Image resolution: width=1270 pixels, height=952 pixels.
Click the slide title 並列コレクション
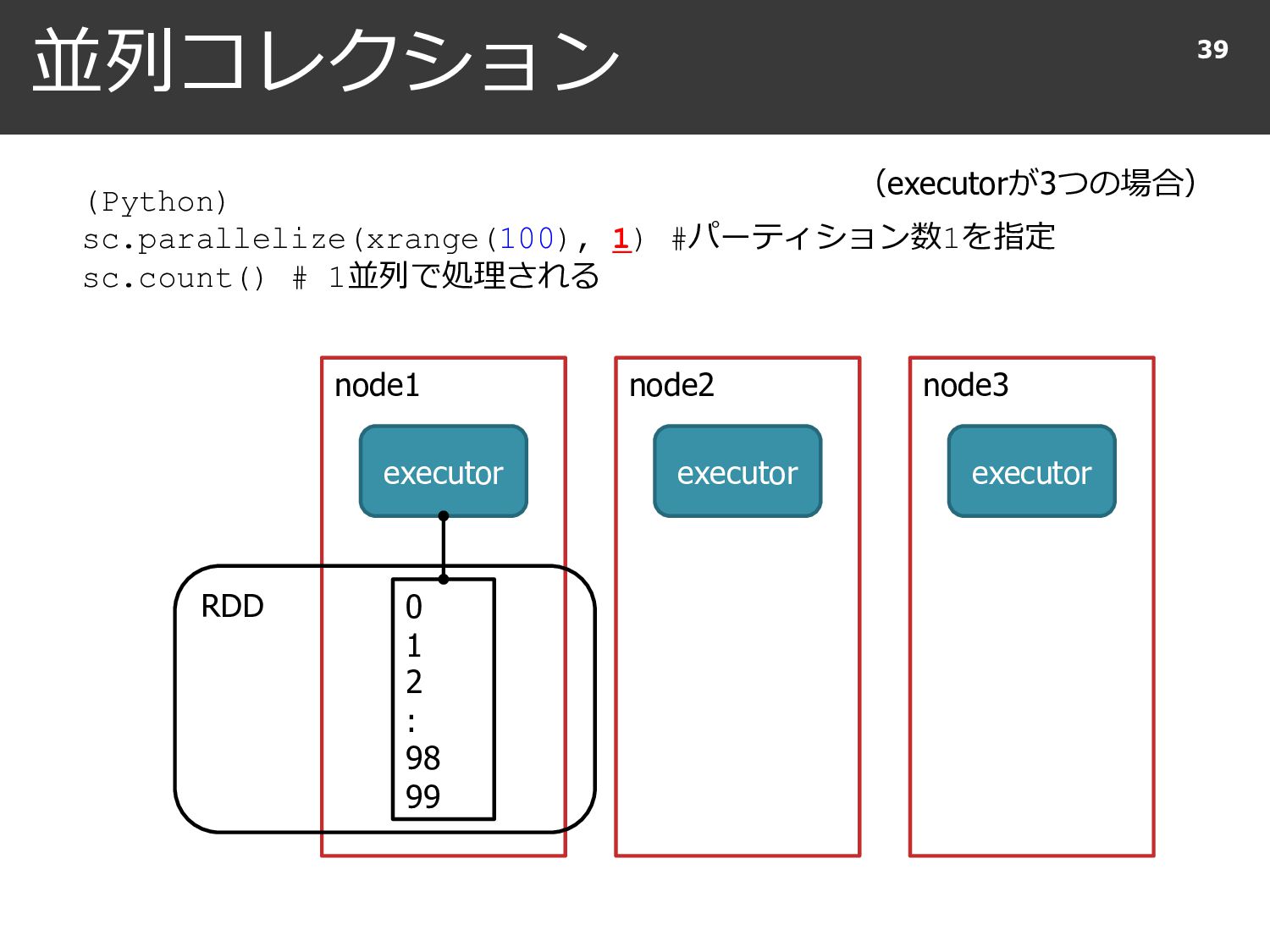click(x=326, y=60)
